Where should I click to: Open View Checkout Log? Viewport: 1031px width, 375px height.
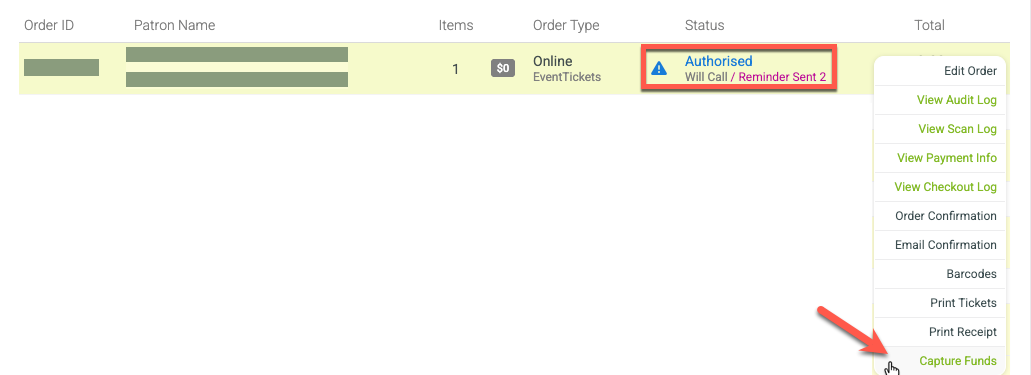click(x=946, y=187)
